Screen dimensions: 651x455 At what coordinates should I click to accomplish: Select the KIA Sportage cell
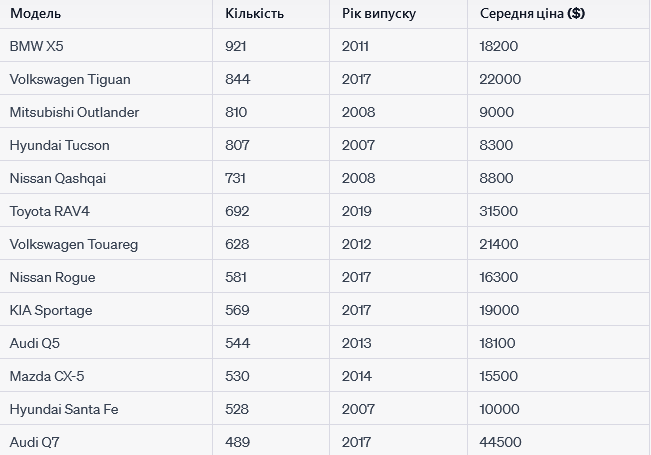click(51, 310)
